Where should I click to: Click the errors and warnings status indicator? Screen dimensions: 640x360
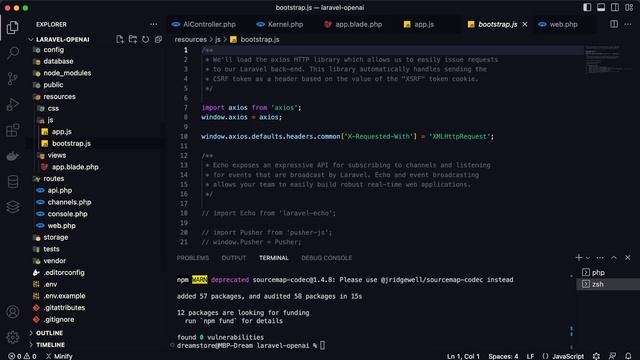(22, 356)
